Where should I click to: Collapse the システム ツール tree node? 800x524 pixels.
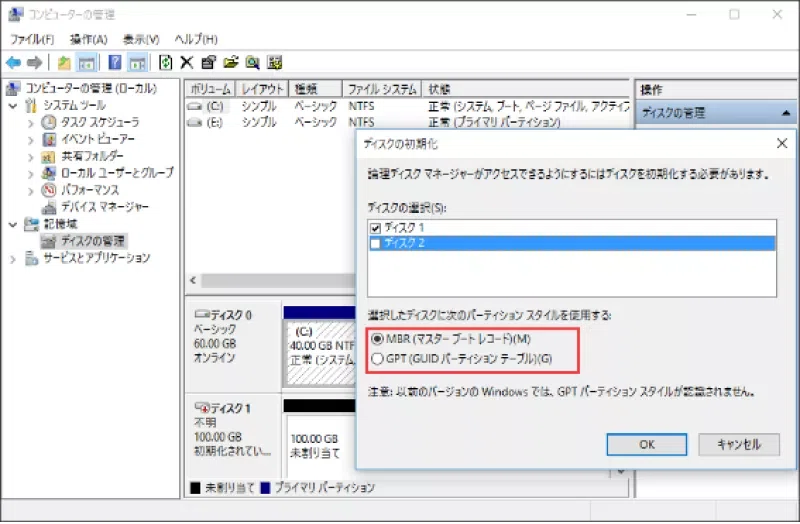pyautogui.click(x=13, y=106)
